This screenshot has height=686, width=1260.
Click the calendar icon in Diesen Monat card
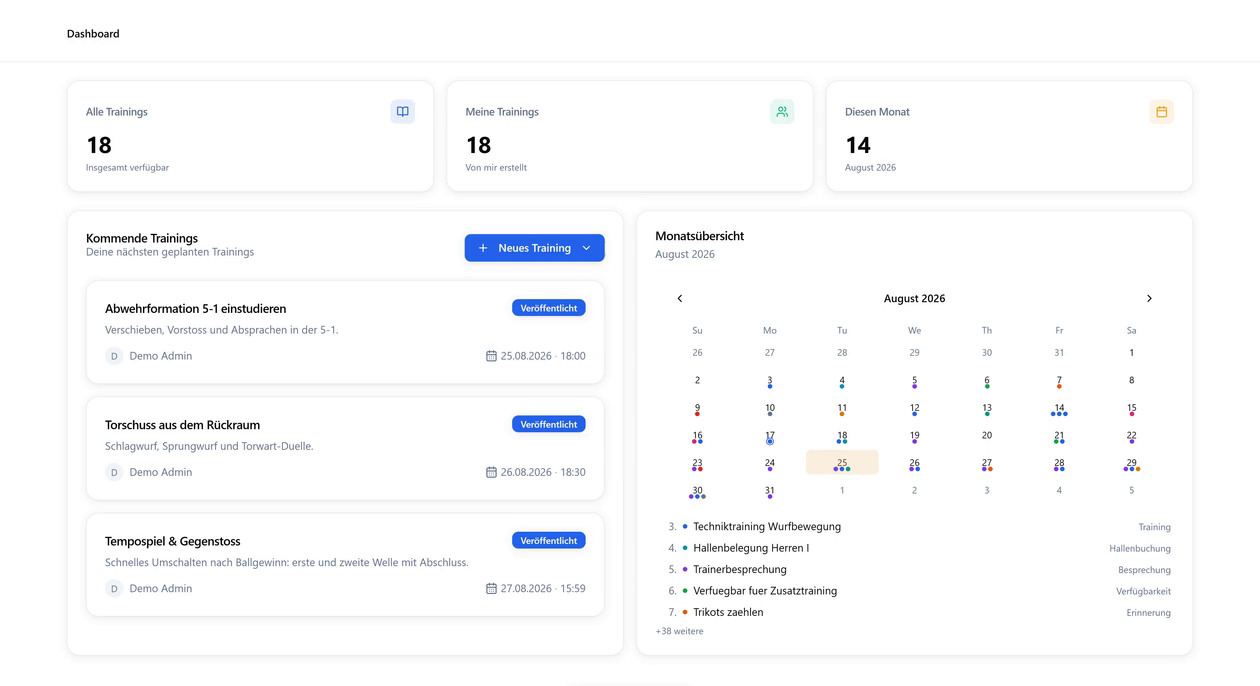[x=1162, y=112]
